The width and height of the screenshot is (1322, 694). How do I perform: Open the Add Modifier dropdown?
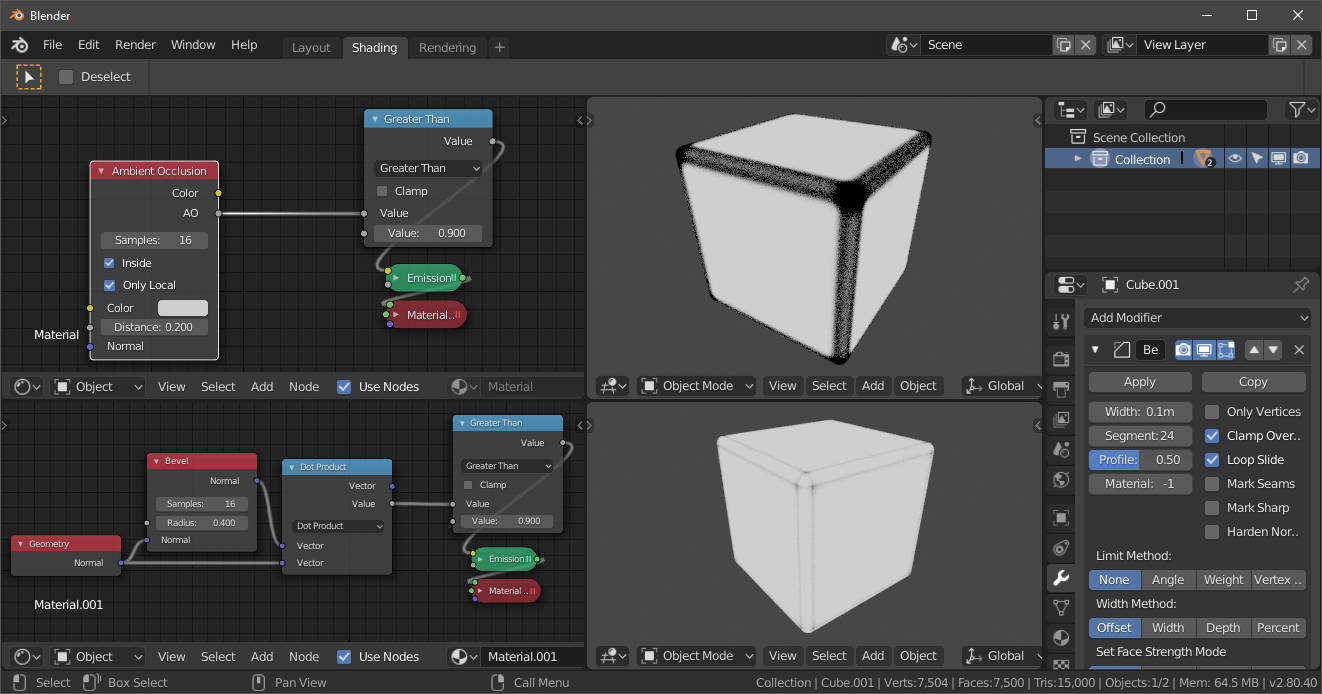[1197, 317]
